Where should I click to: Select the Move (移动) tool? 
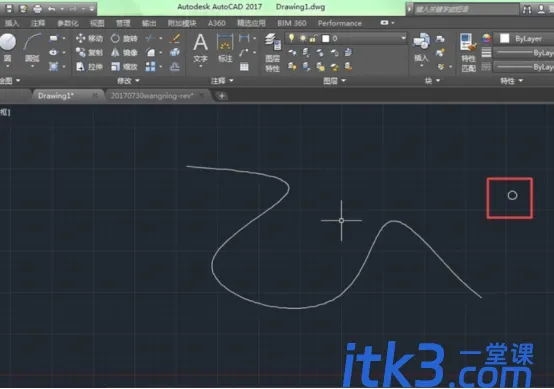coord(89,39)
